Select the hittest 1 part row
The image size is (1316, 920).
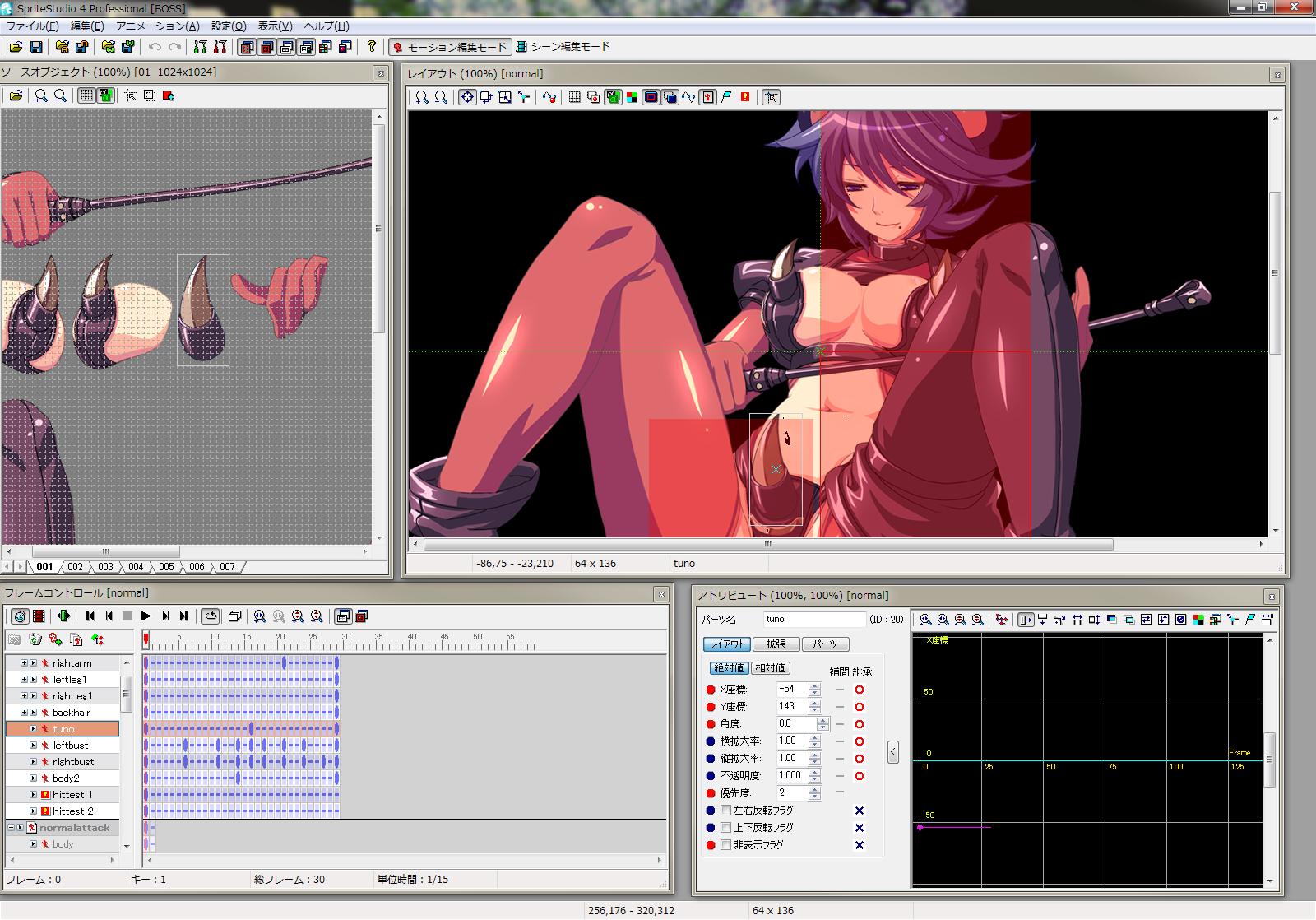coord(63,795)
